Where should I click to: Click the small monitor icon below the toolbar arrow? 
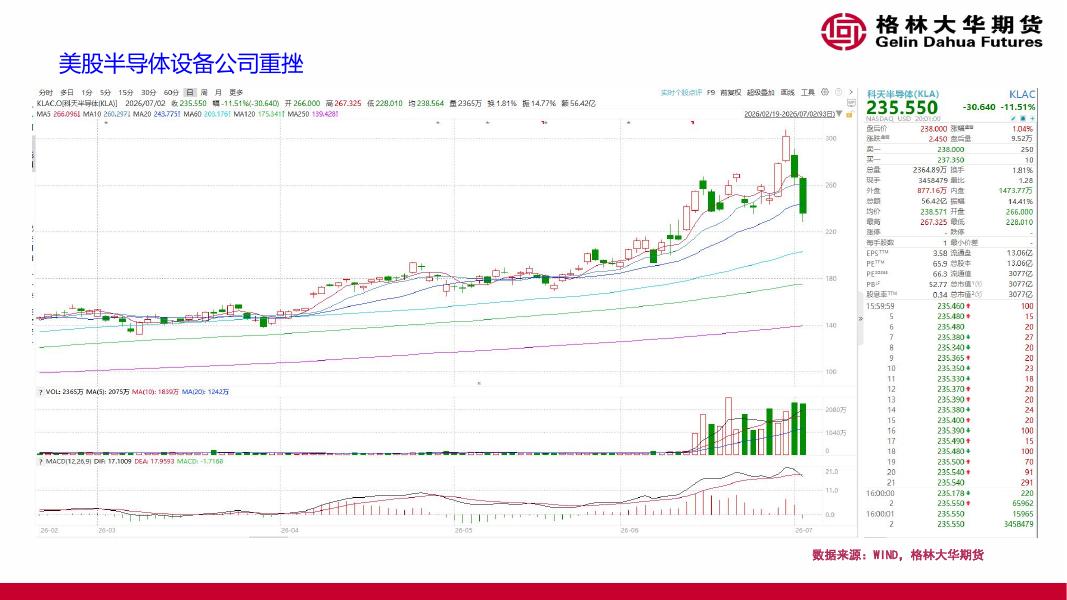(849, 104)
